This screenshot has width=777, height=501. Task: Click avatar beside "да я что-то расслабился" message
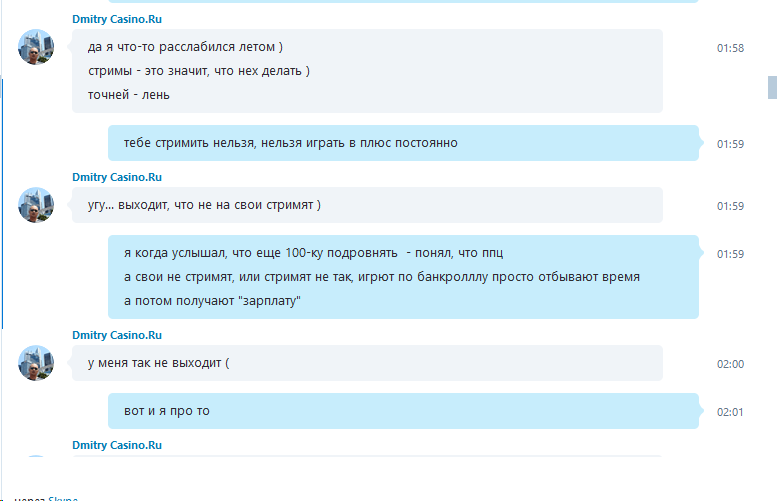36,47
